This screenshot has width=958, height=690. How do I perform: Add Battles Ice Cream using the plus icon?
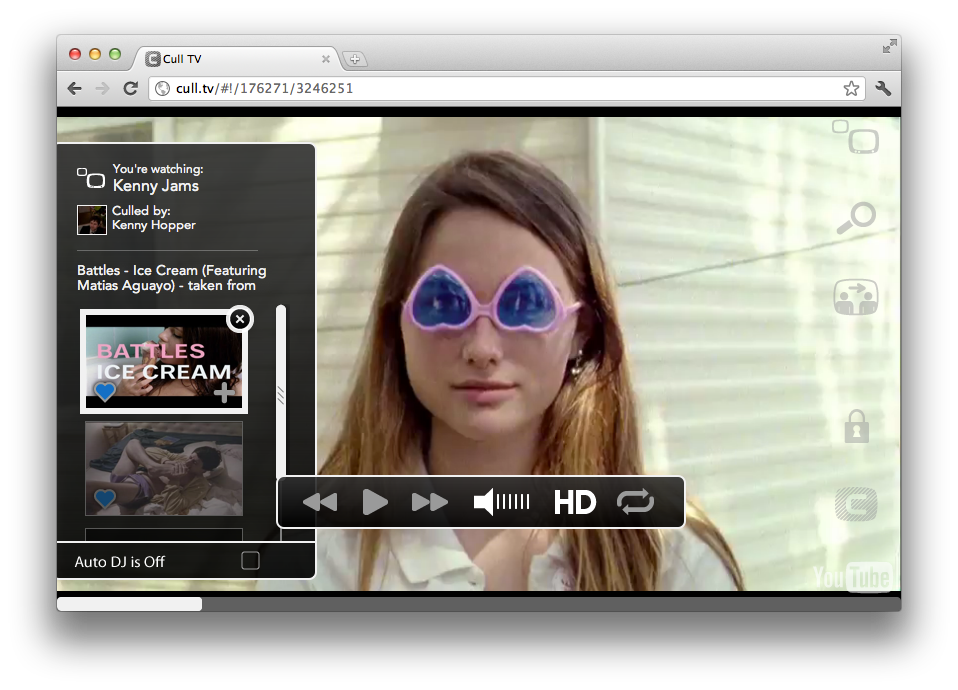click(x=224, y=392)
